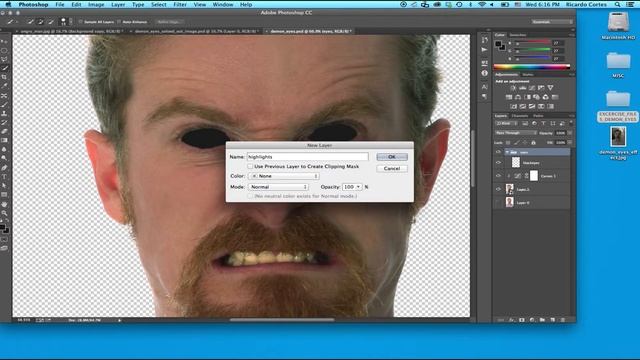Image resolution: width=640 pixels, height=360 pixels.
Task: Select the Horizontal Type tool
Action: pyautogui.click(x=4, y=177)
